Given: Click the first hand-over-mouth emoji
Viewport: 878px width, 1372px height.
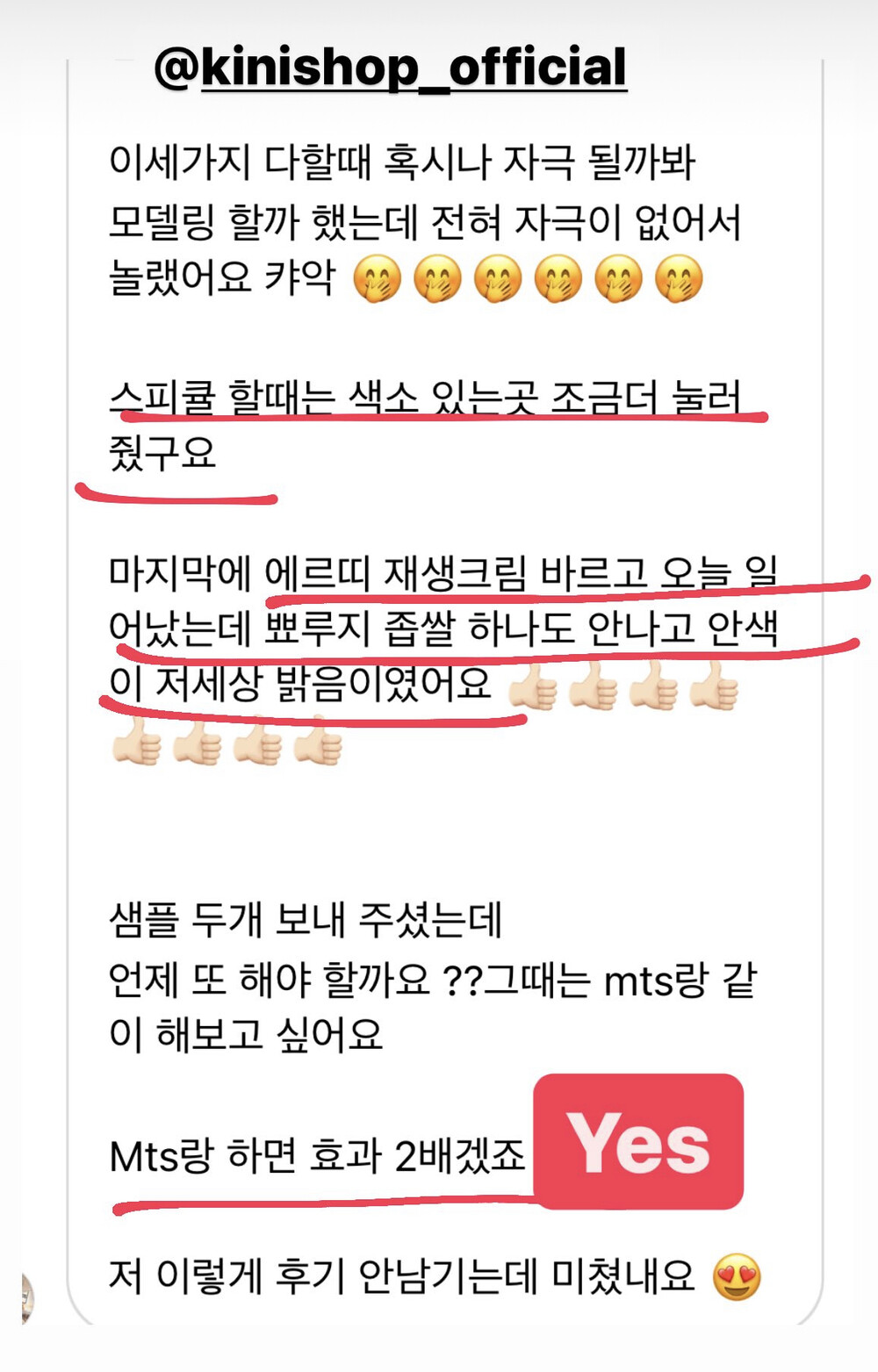Looking at the screenshot, I should [x=378, y=280].
